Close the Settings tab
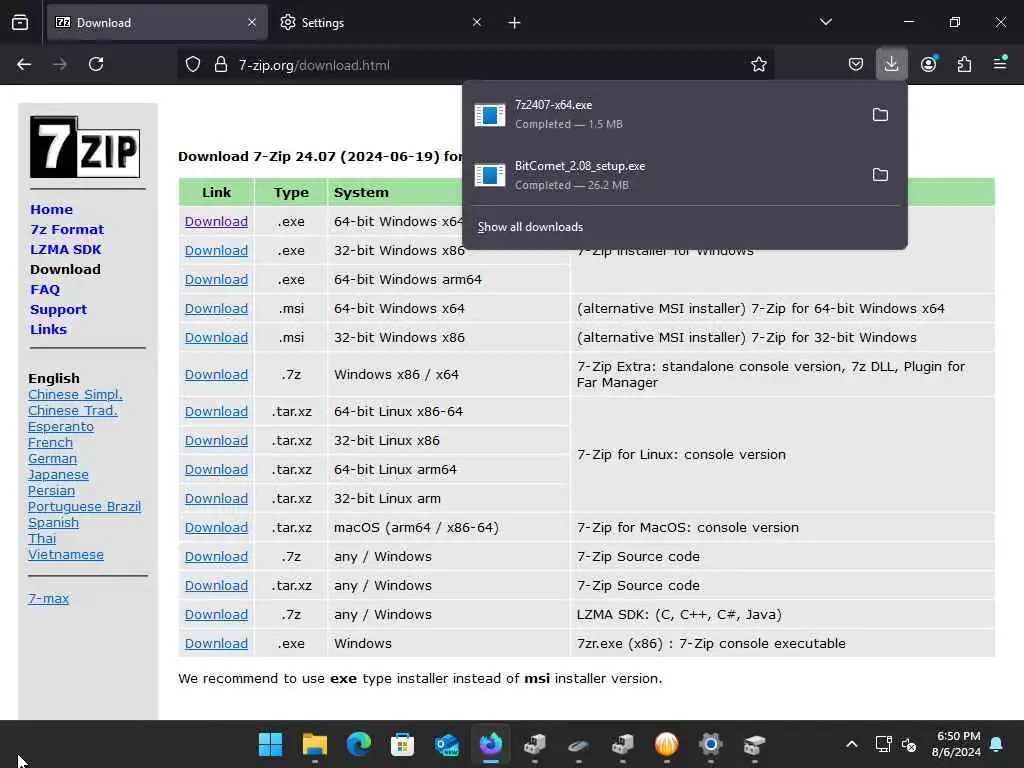1024x768 pixels. [x=477, y=22]
